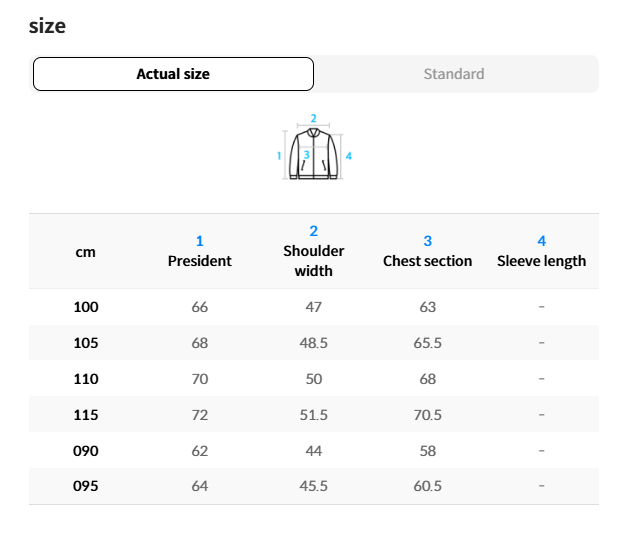The width and height of the screenshot is (640, 543).
Task: Select the size 115 row label
Action: 86,415
